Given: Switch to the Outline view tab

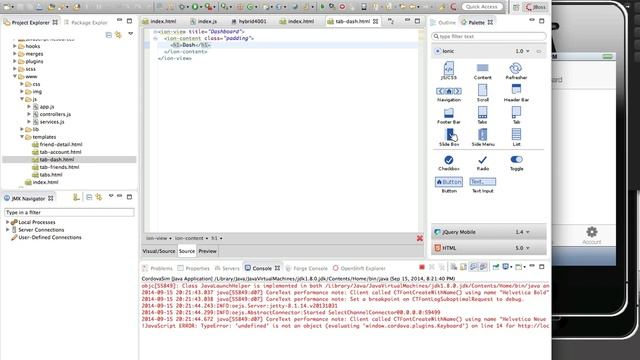Looking at the screenshot, I should 443,22.
